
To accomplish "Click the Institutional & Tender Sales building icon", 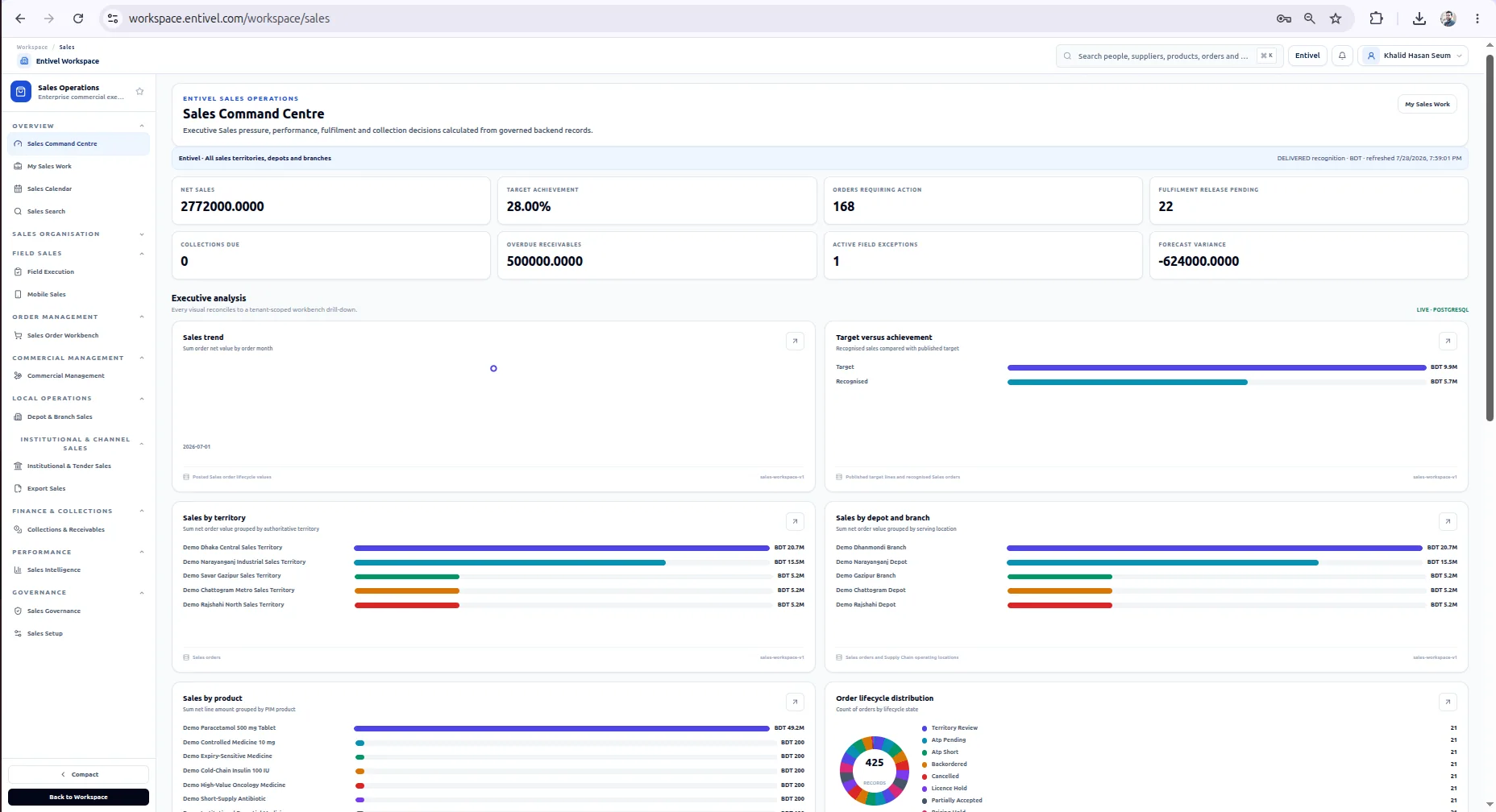I will pos(18,466).
